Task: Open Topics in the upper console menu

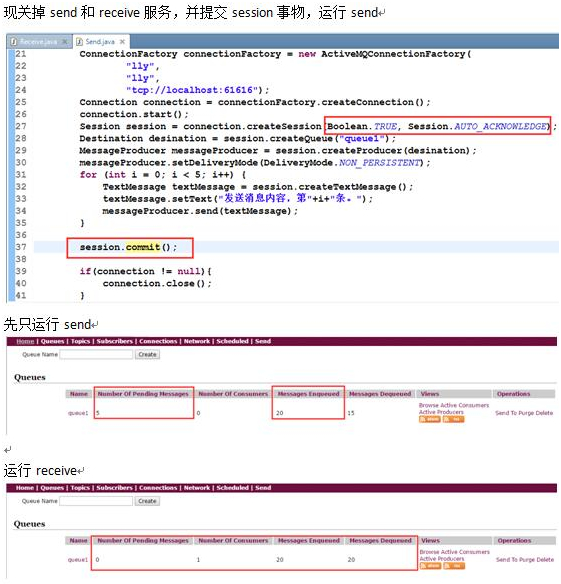Action: click(80, 341)
